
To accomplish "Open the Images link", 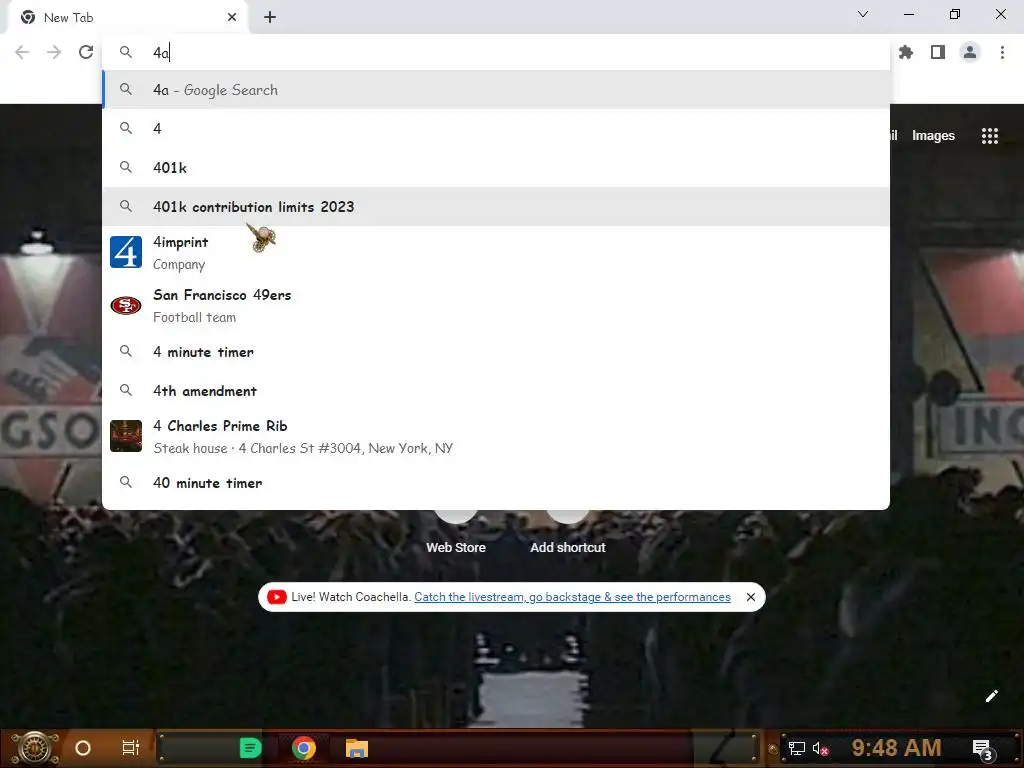I will [933, 135].
